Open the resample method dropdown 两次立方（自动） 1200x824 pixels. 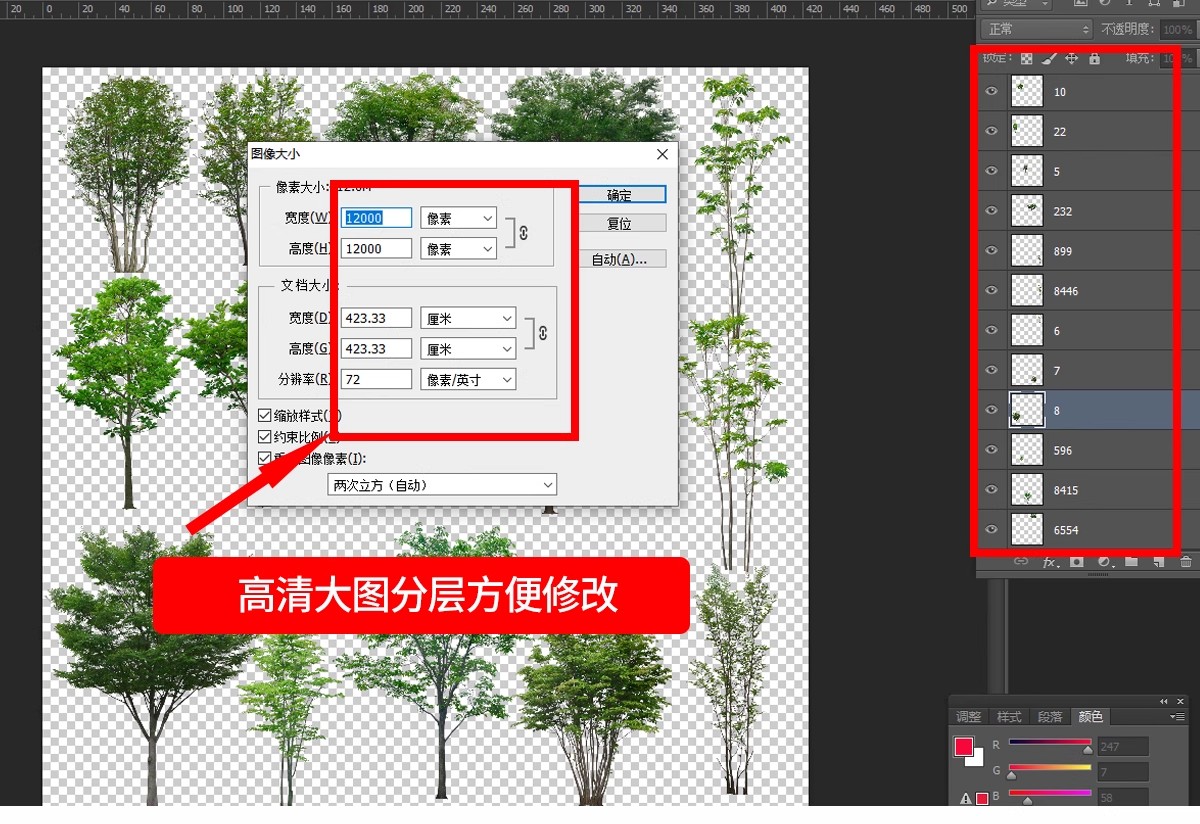pos(440,484)
